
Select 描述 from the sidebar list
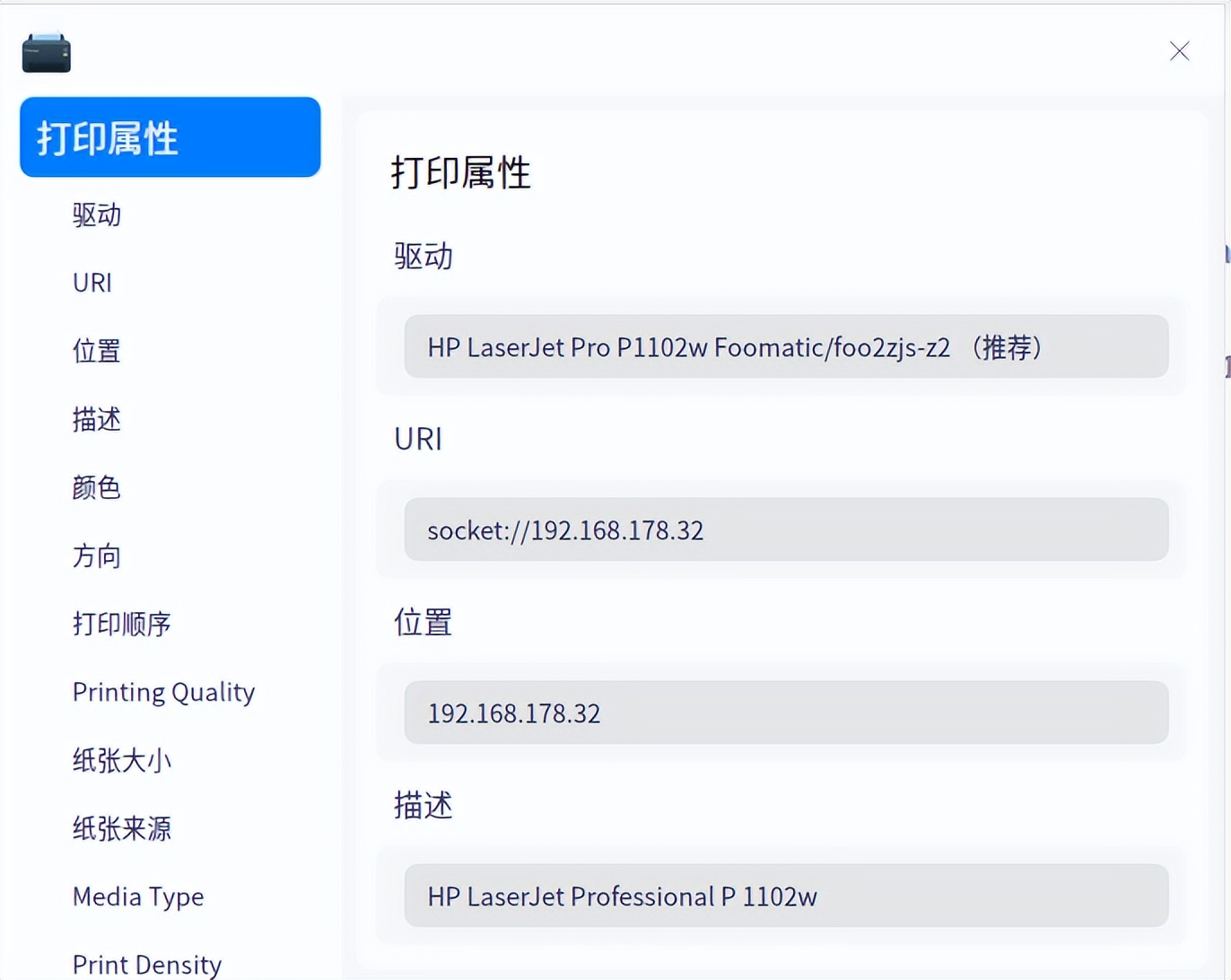[96, 419]
